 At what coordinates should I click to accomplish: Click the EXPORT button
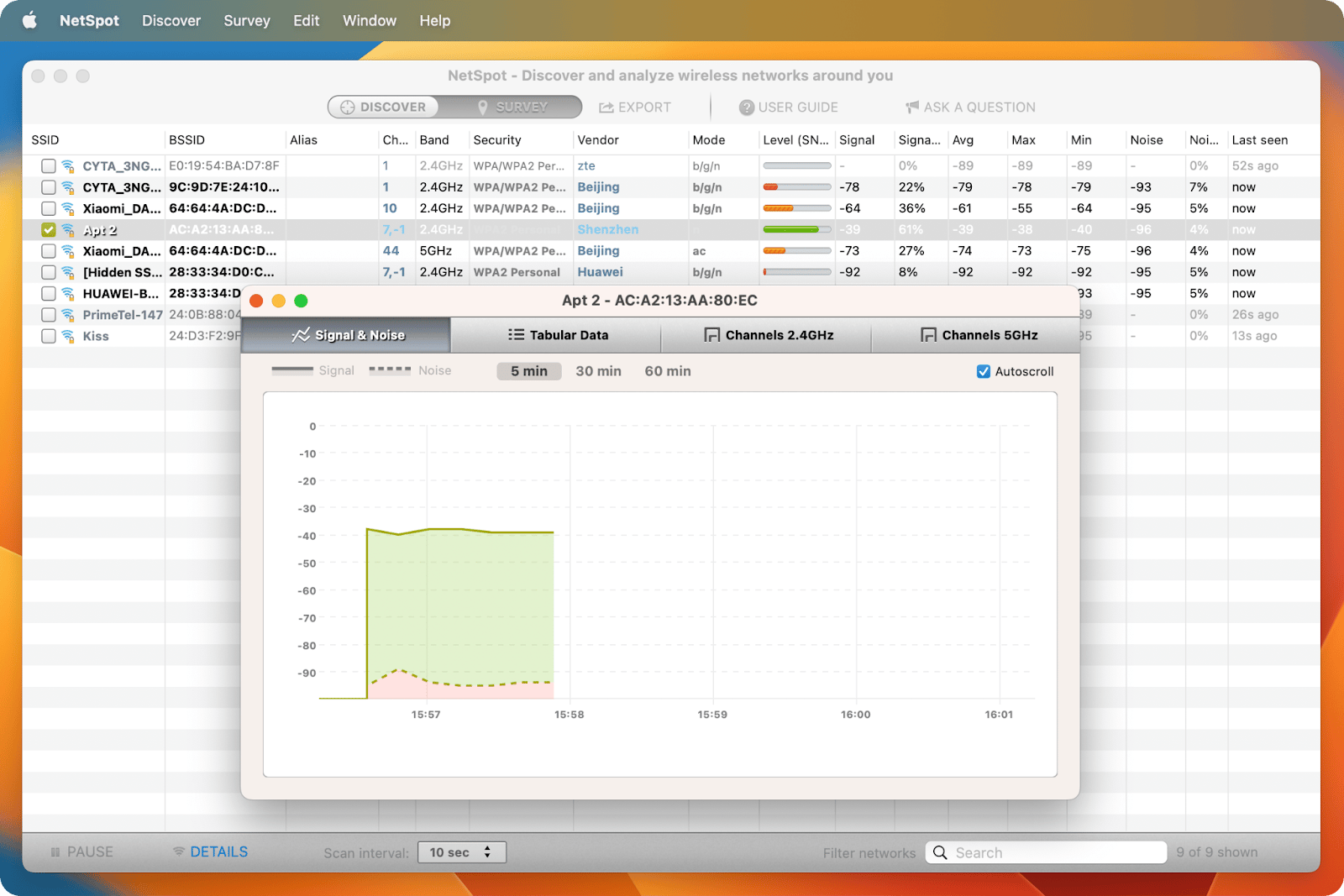coord(635,107)
